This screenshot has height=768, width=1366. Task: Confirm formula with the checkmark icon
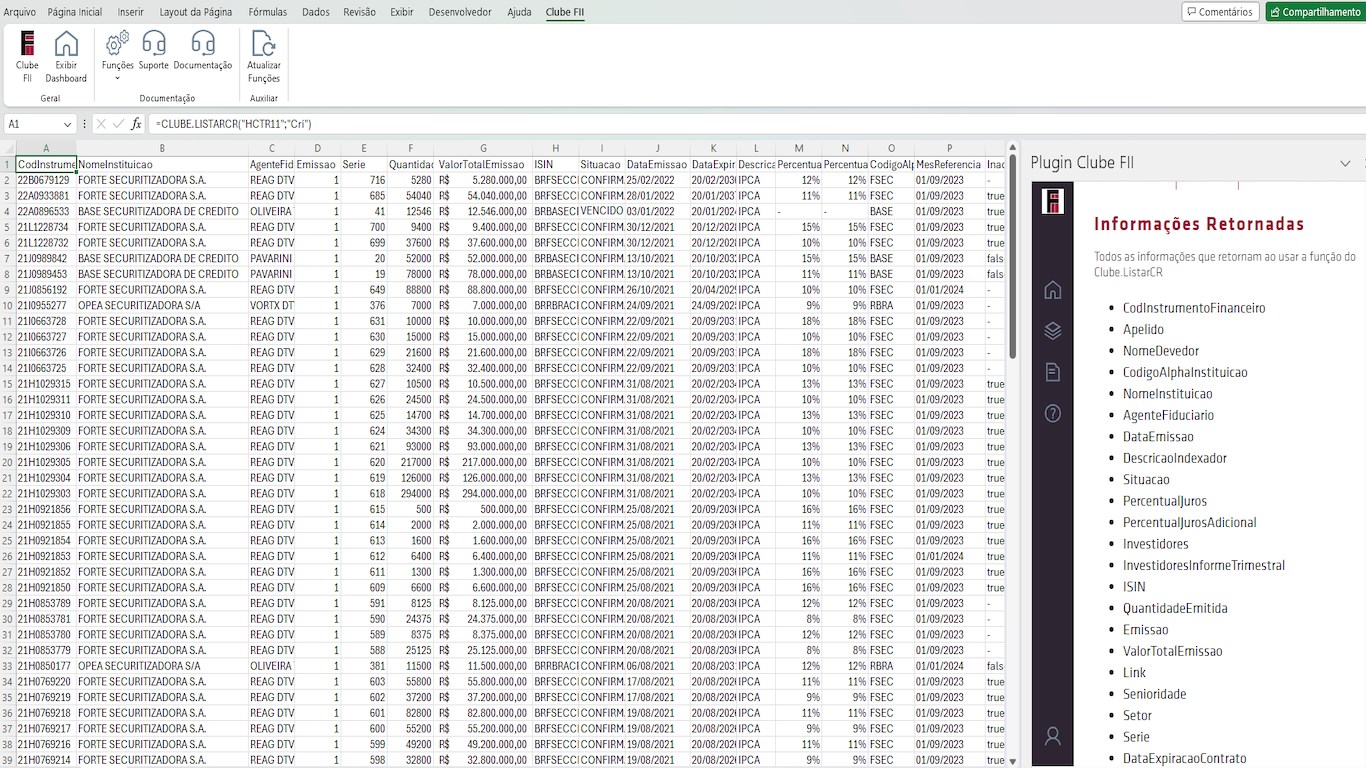coord(119,124)
